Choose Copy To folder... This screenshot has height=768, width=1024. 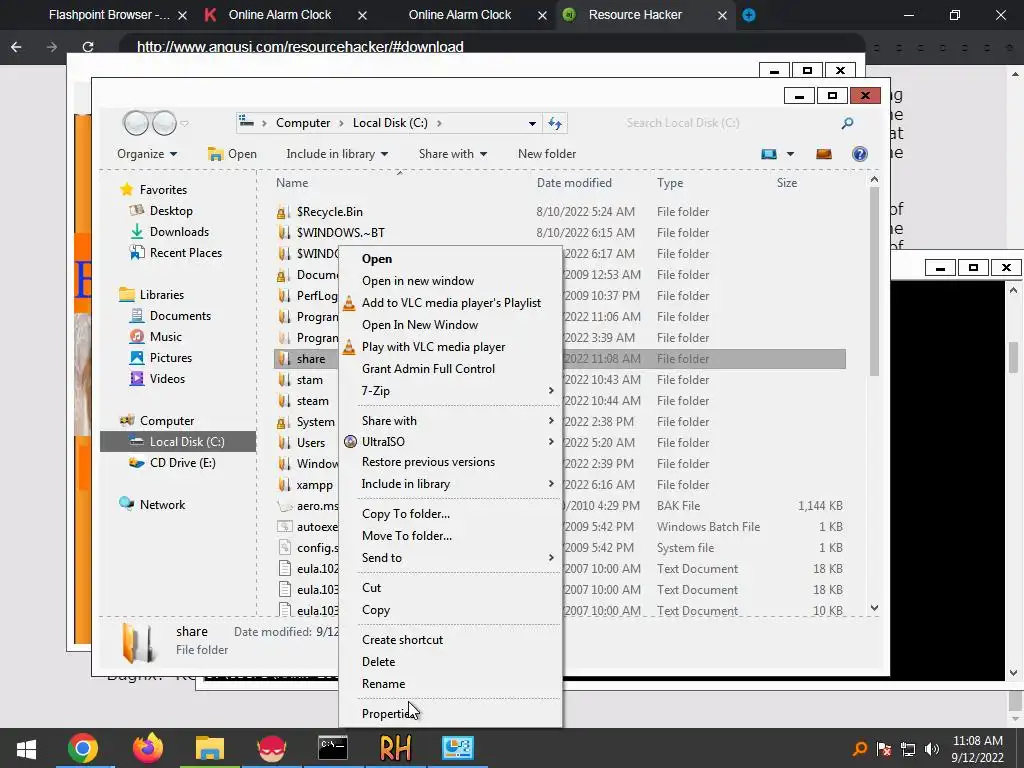coord(451,514)
